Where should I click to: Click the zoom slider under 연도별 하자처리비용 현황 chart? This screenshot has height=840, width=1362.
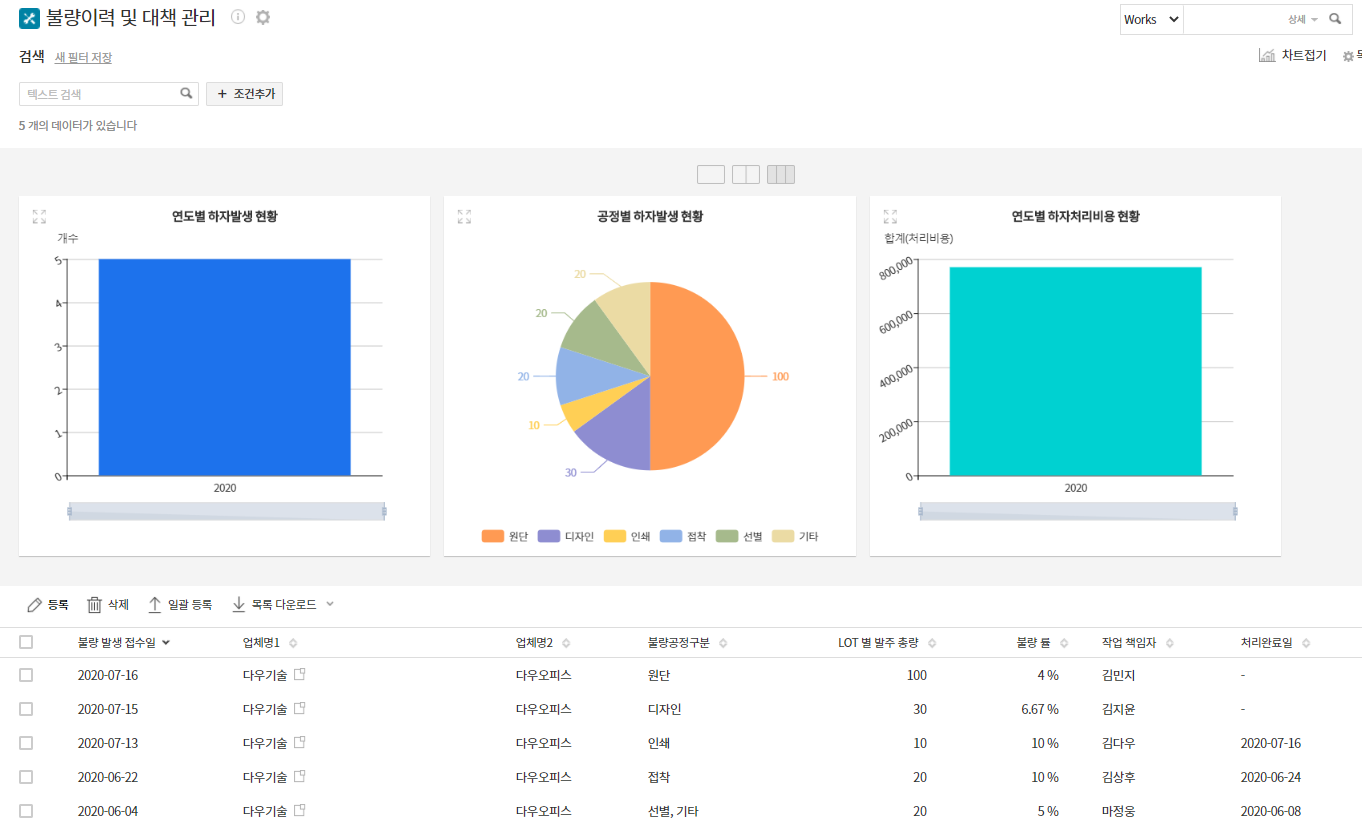coord(1078,511)
